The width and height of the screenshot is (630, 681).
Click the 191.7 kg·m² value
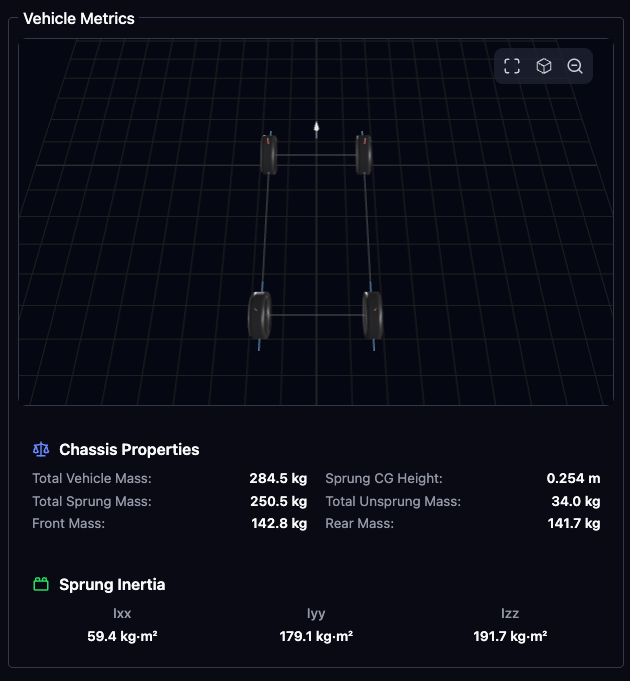(x=510, y=636)
